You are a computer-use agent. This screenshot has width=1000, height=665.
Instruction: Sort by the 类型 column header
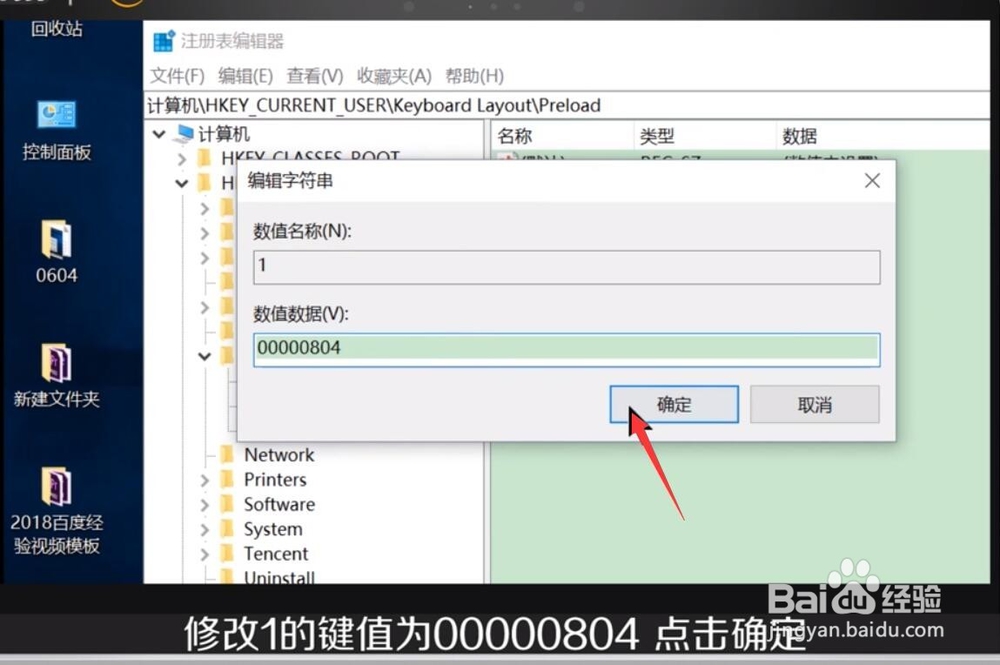coord(657,136)
